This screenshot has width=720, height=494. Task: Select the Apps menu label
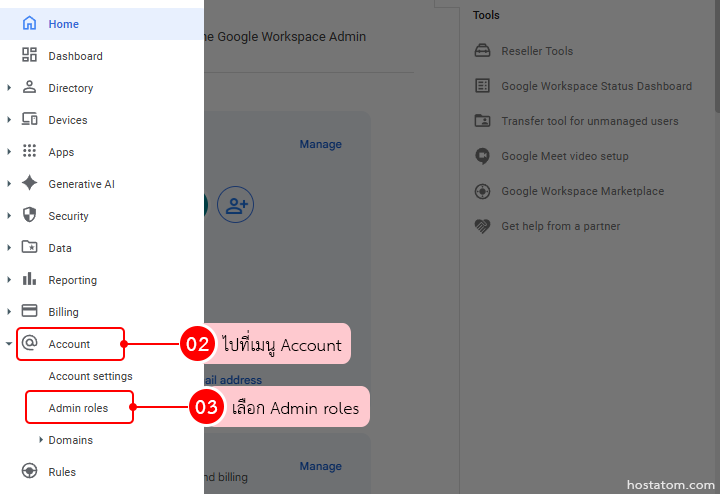click(61, 152)
